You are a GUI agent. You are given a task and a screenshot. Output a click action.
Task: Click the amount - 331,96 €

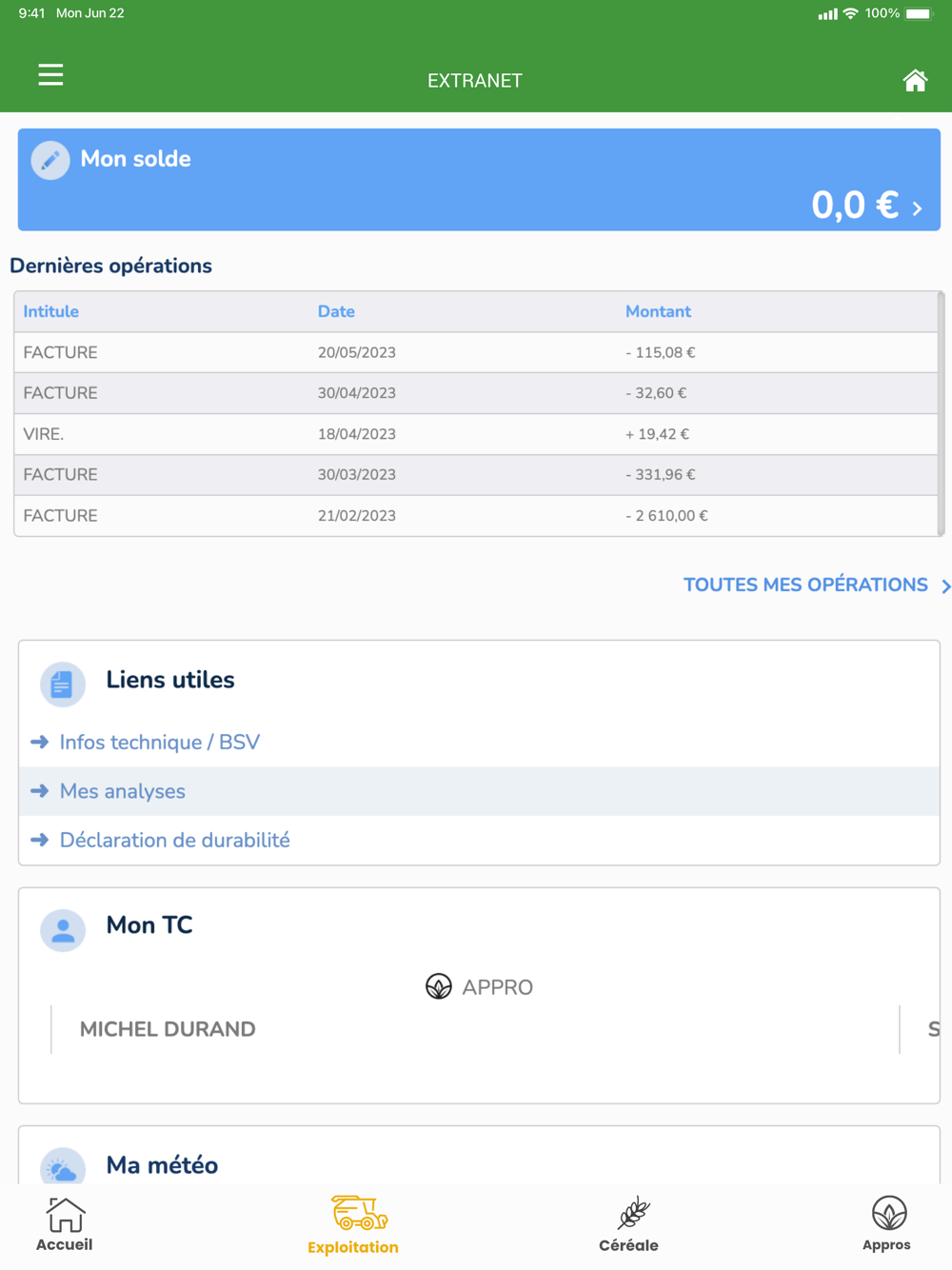pos(661,475)
